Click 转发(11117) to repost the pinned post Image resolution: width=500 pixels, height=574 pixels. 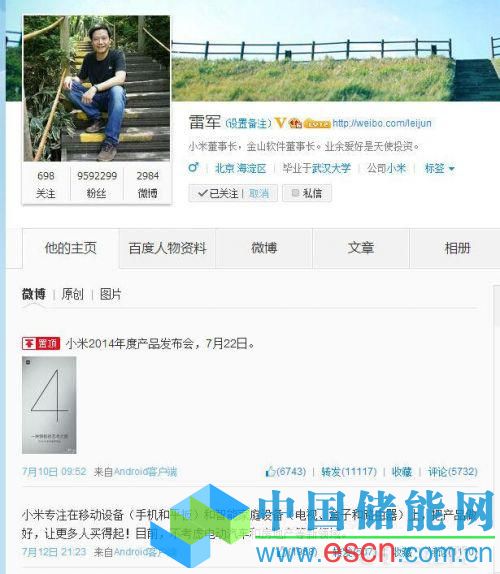point(349,472)
